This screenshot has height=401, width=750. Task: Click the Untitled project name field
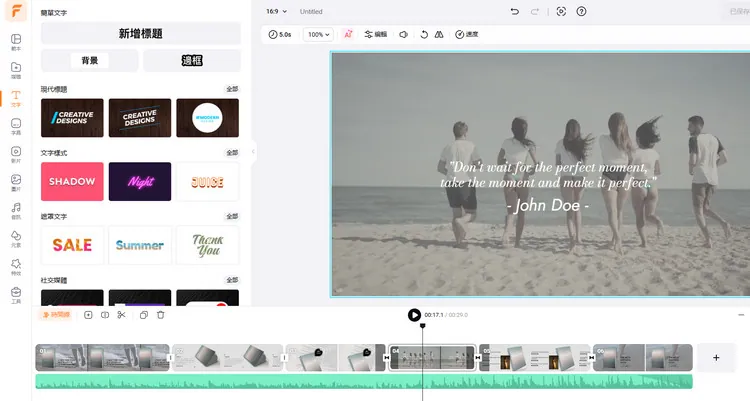(x=311, y=11)
